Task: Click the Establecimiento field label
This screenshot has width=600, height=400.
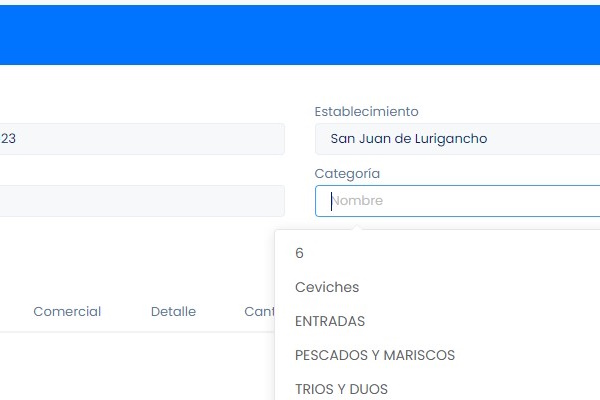Action: 366,111
